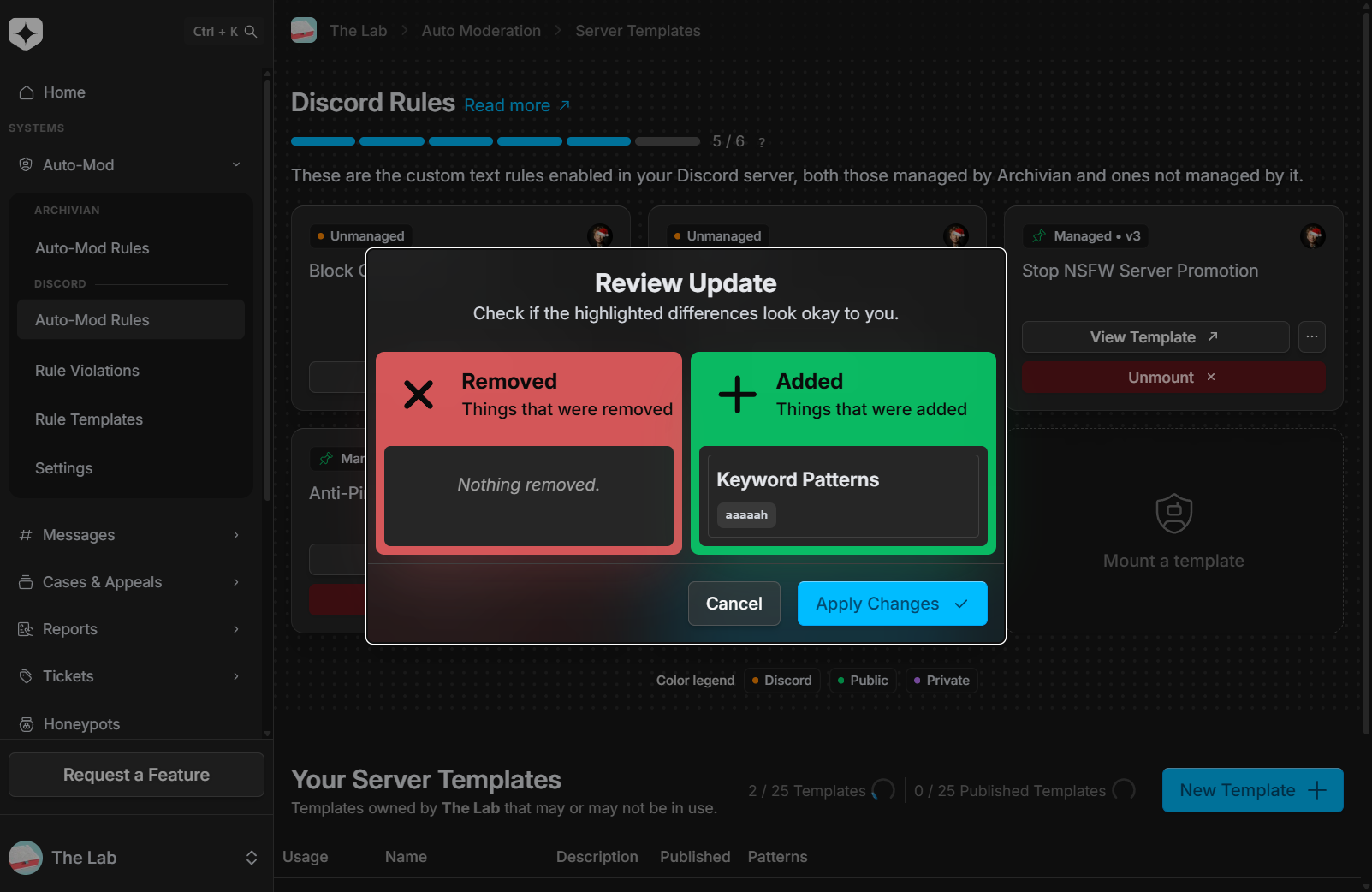The image size is (1372, 892).
Task: Click the Public color legend chip
Action: (x=863, y=681)
